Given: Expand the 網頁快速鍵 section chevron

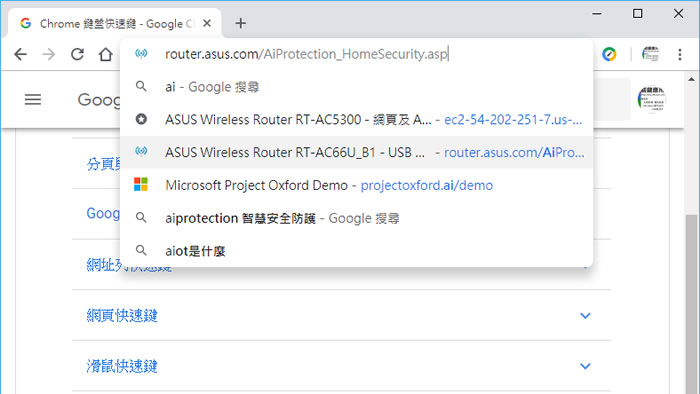Looking at the screenshot, I should click(585, 315).
